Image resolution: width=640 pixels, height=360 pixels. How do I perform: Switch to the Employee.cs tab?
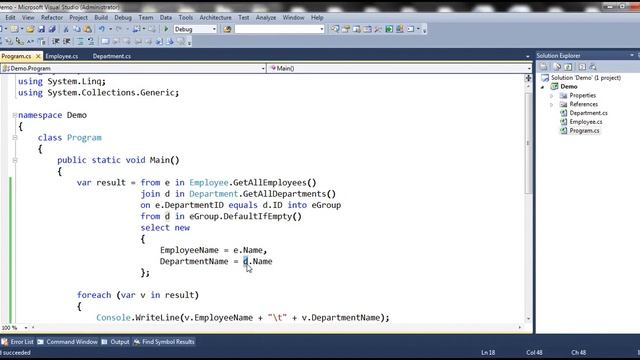pyautogui.click(x=62, y=56)
